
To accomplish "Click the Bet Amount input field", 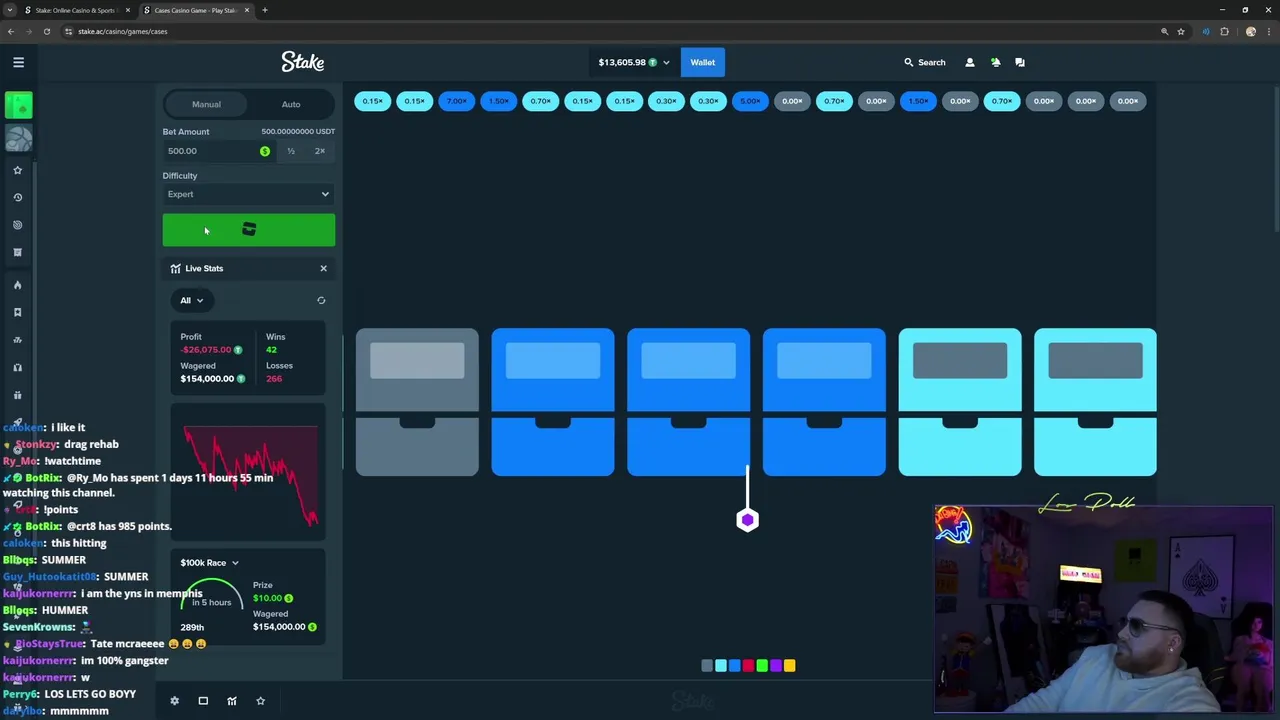I will click(x=211, y=151).
